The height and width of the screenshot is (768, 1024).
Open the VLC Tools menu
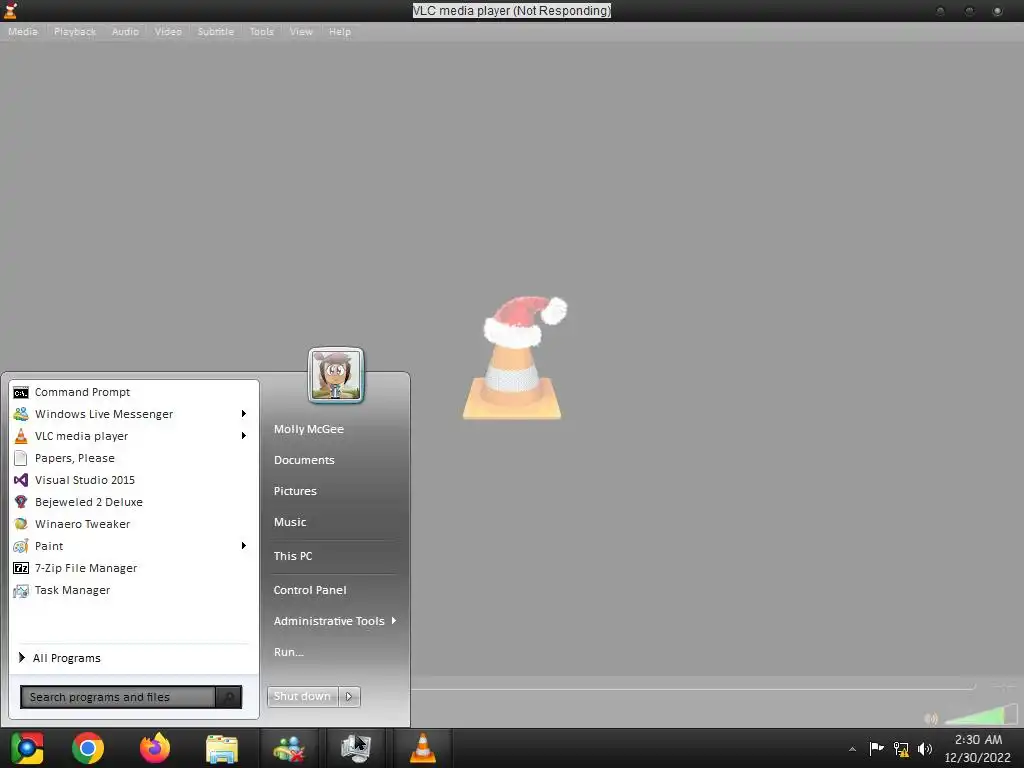(x=262, y=31)
